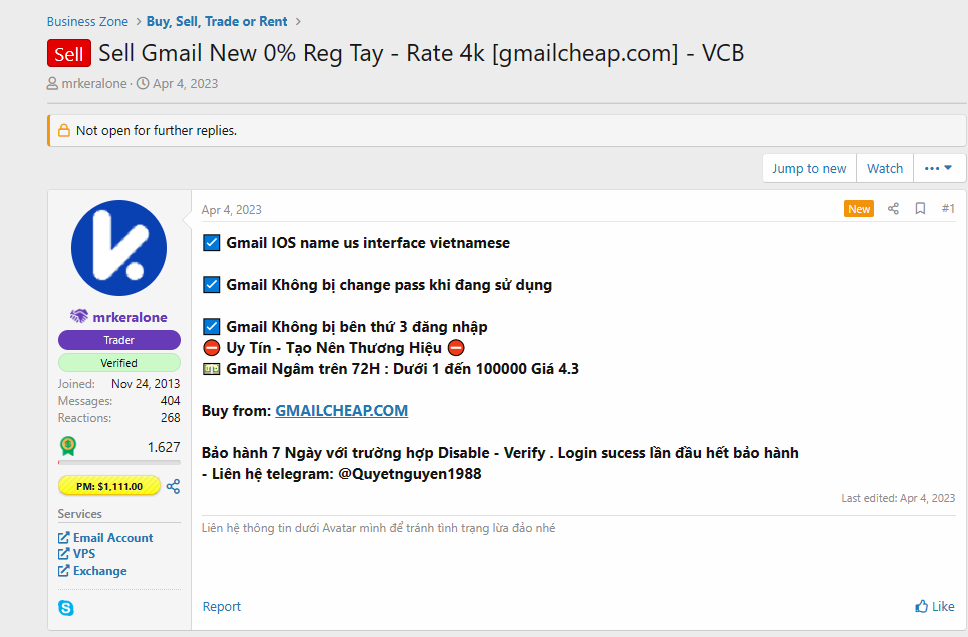Click the reputation score 1.627
Image resolution: width=968 pixels, height=637 pixels.
164,447
